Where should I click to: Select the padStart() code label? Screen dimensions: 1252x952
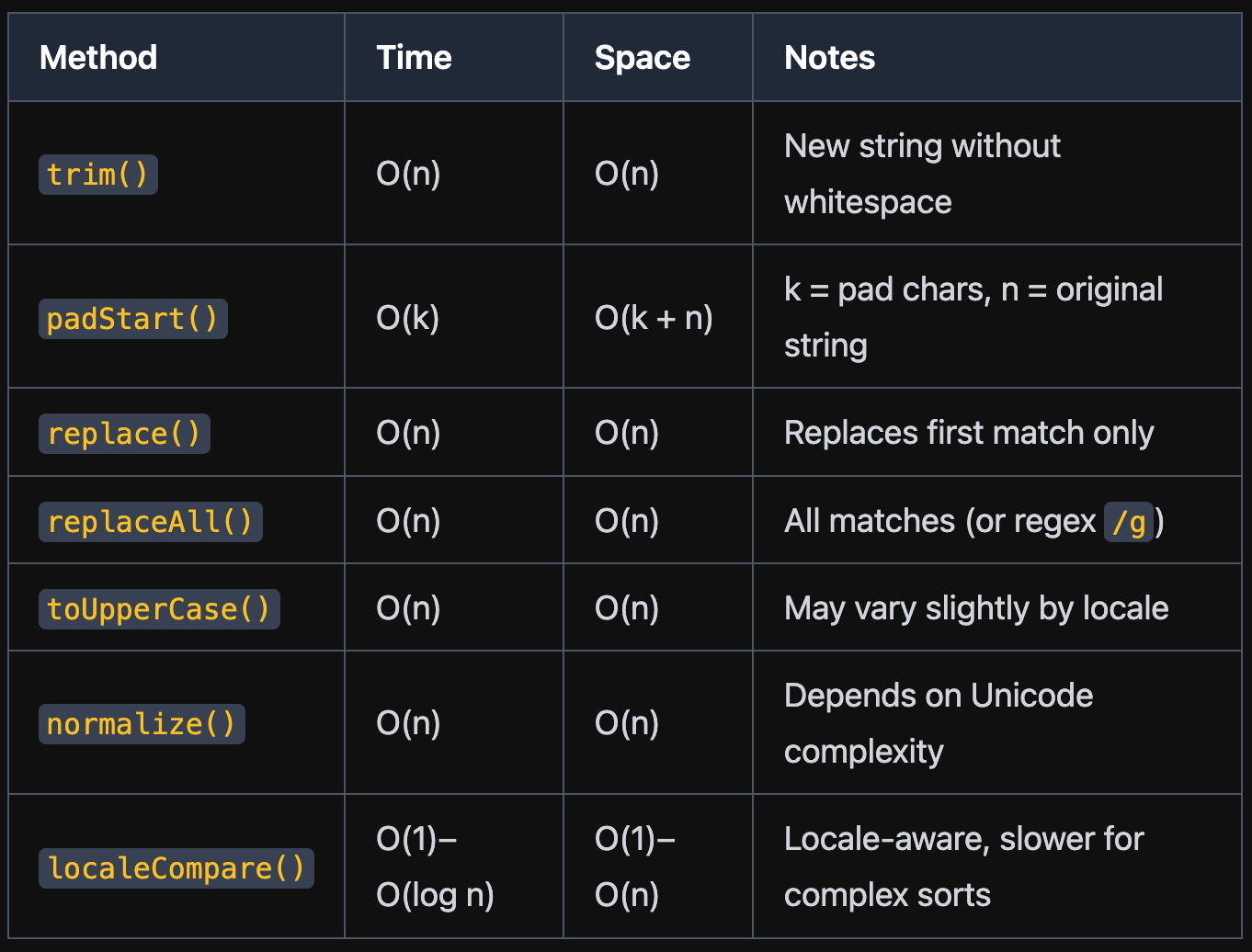pyautogui.click(x=133, y=319)
